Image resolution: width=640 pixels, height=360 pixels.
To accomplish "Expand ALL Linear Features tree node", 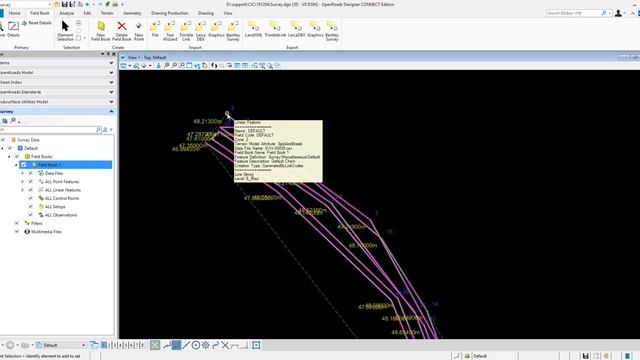I will tap(23, 190).
